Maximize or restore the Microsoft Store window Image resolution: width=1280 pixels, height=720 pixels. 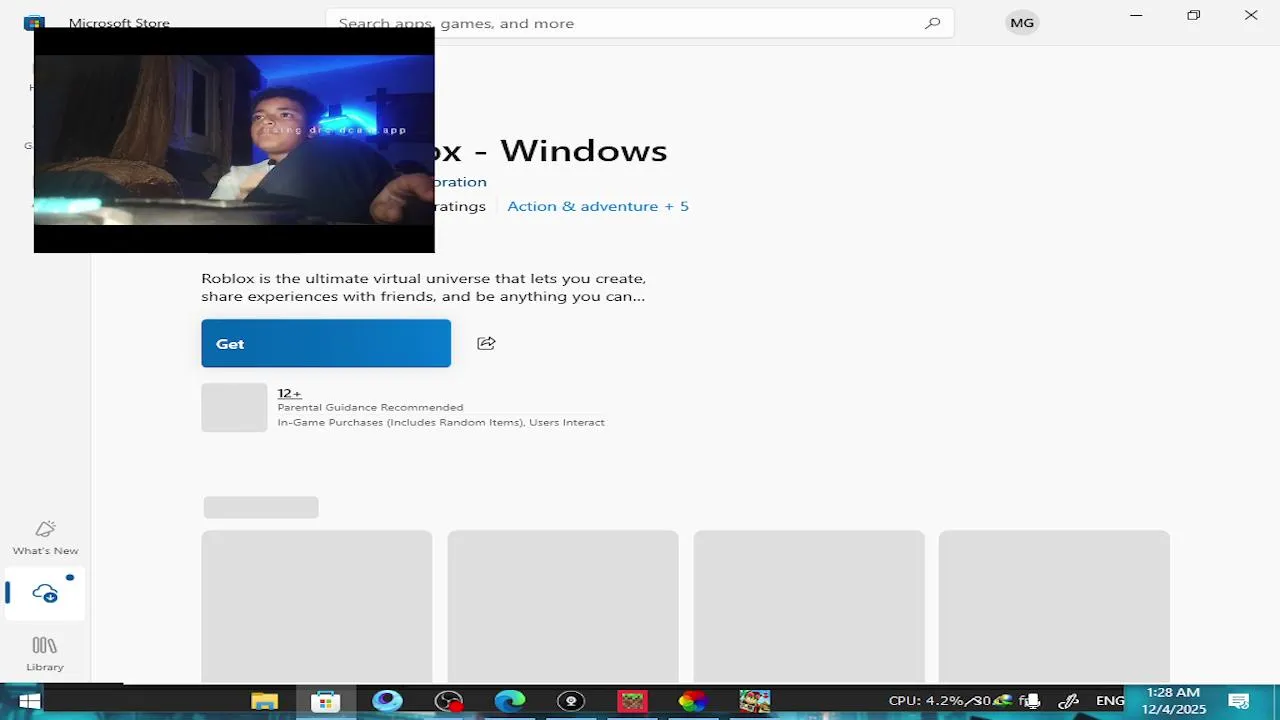tap(1193, 15)
